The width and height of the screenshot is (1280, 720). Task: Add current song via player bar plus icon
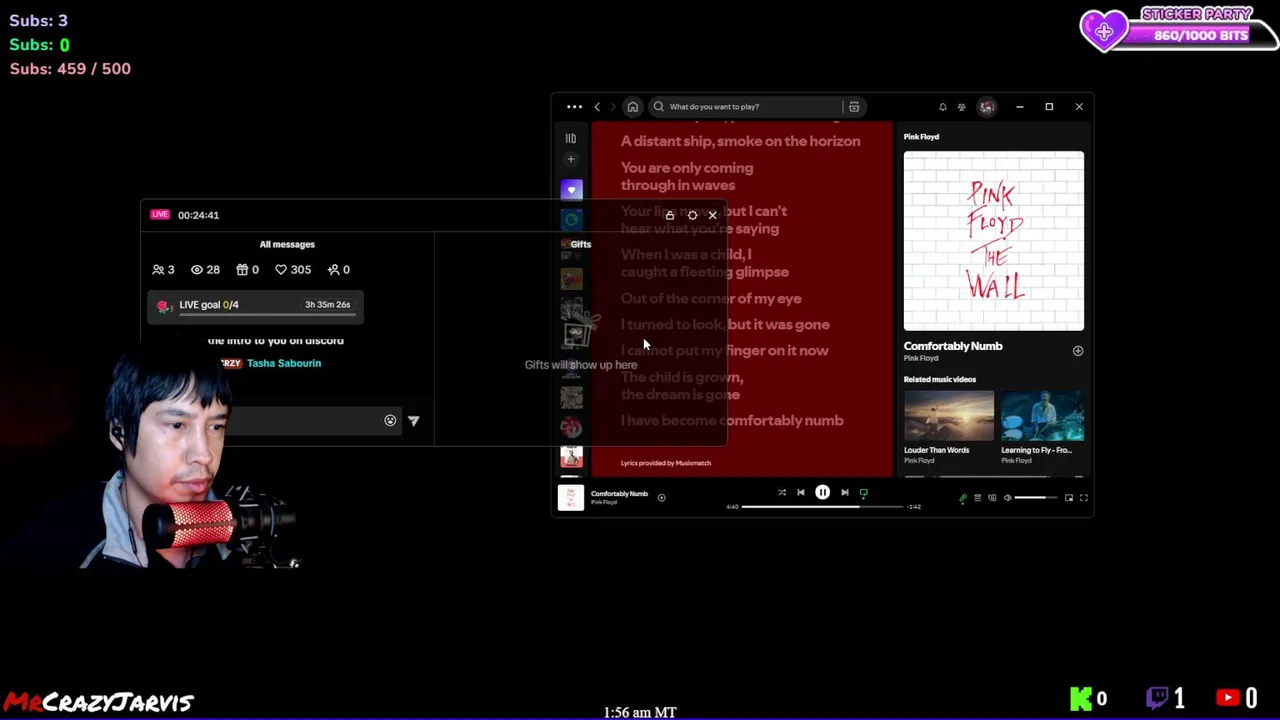point(661,497)
